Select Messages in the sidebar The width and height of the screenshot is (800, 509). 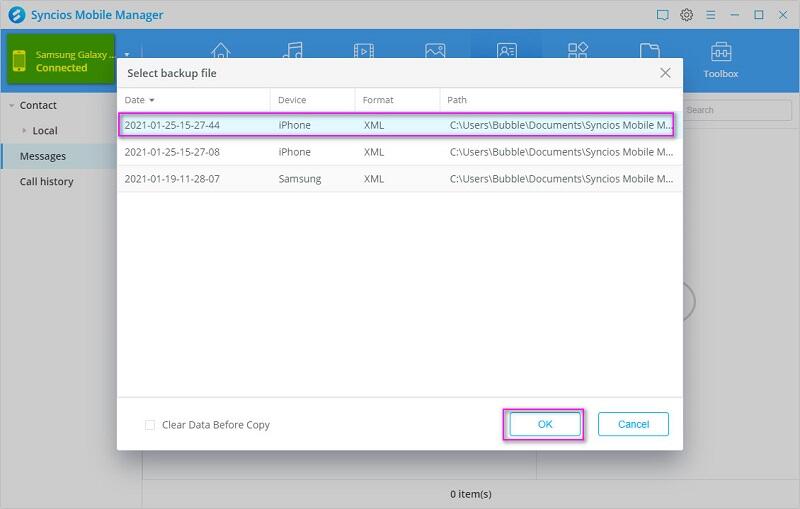59,156
